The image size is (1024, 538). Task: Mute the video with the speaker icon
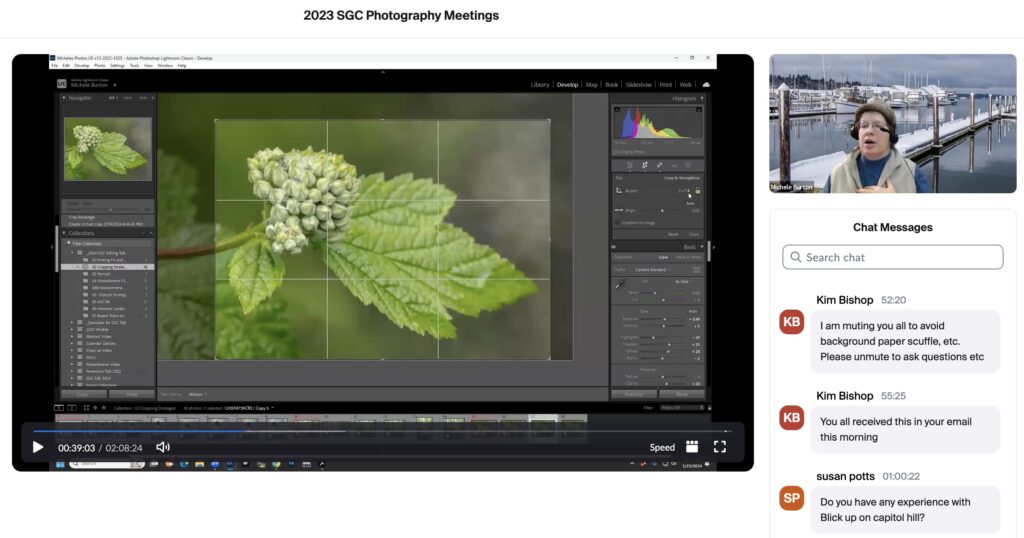[163, 447]
